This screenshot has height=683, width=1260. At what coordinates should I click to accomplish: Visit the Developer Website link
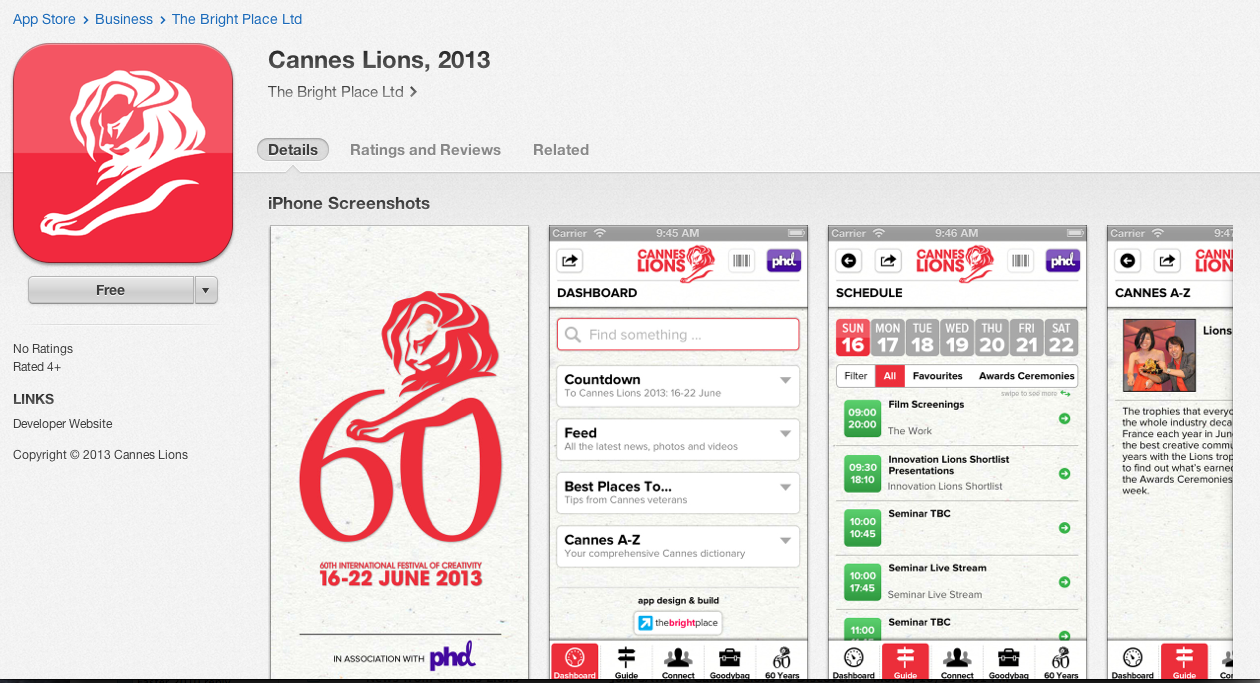(63, 424)
